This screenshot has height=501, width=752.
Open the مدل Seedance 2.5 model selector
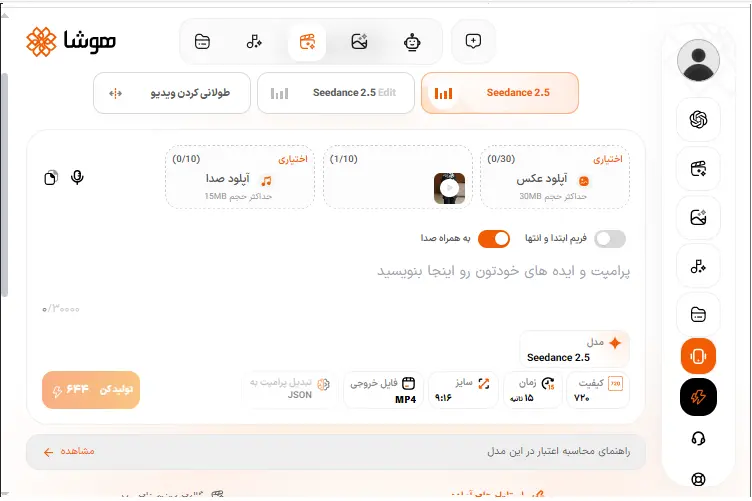click(574, 350)
